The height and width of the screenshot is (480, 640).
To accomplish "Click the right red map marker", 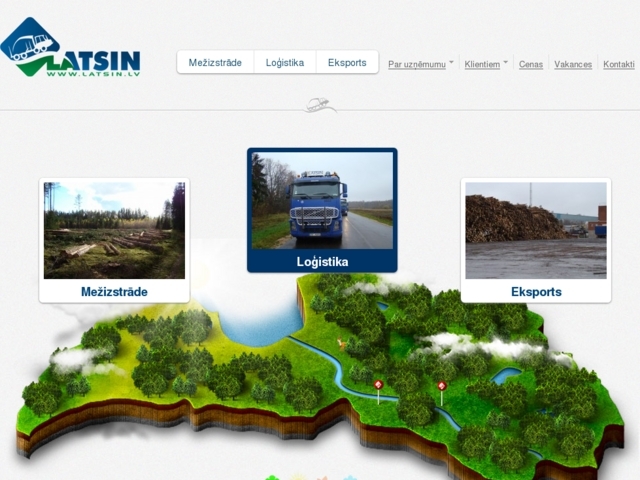I will point(441,387).
